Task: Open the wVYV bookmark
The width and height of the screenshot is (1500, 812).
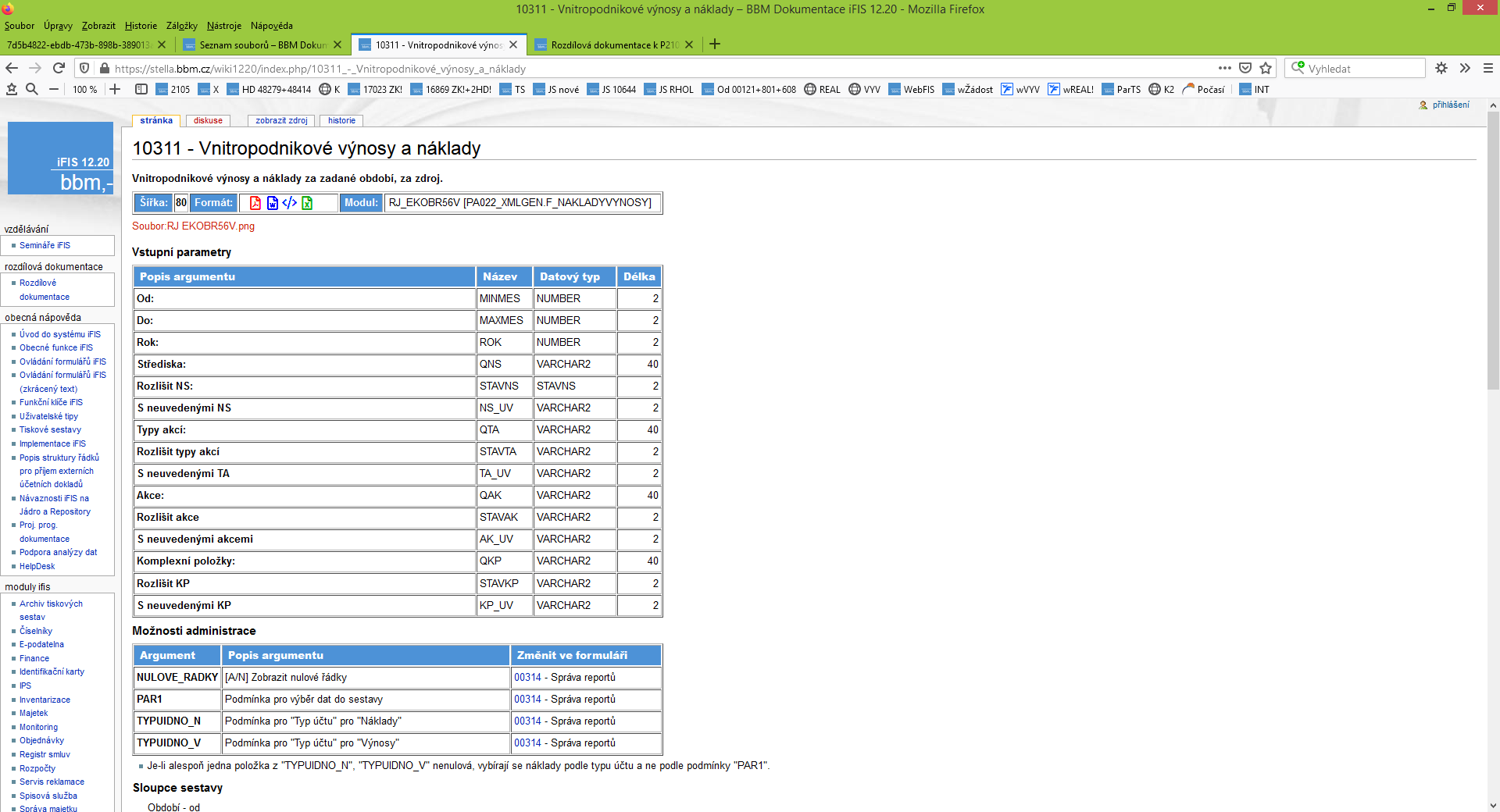Action: click(x=1020, y=89)
